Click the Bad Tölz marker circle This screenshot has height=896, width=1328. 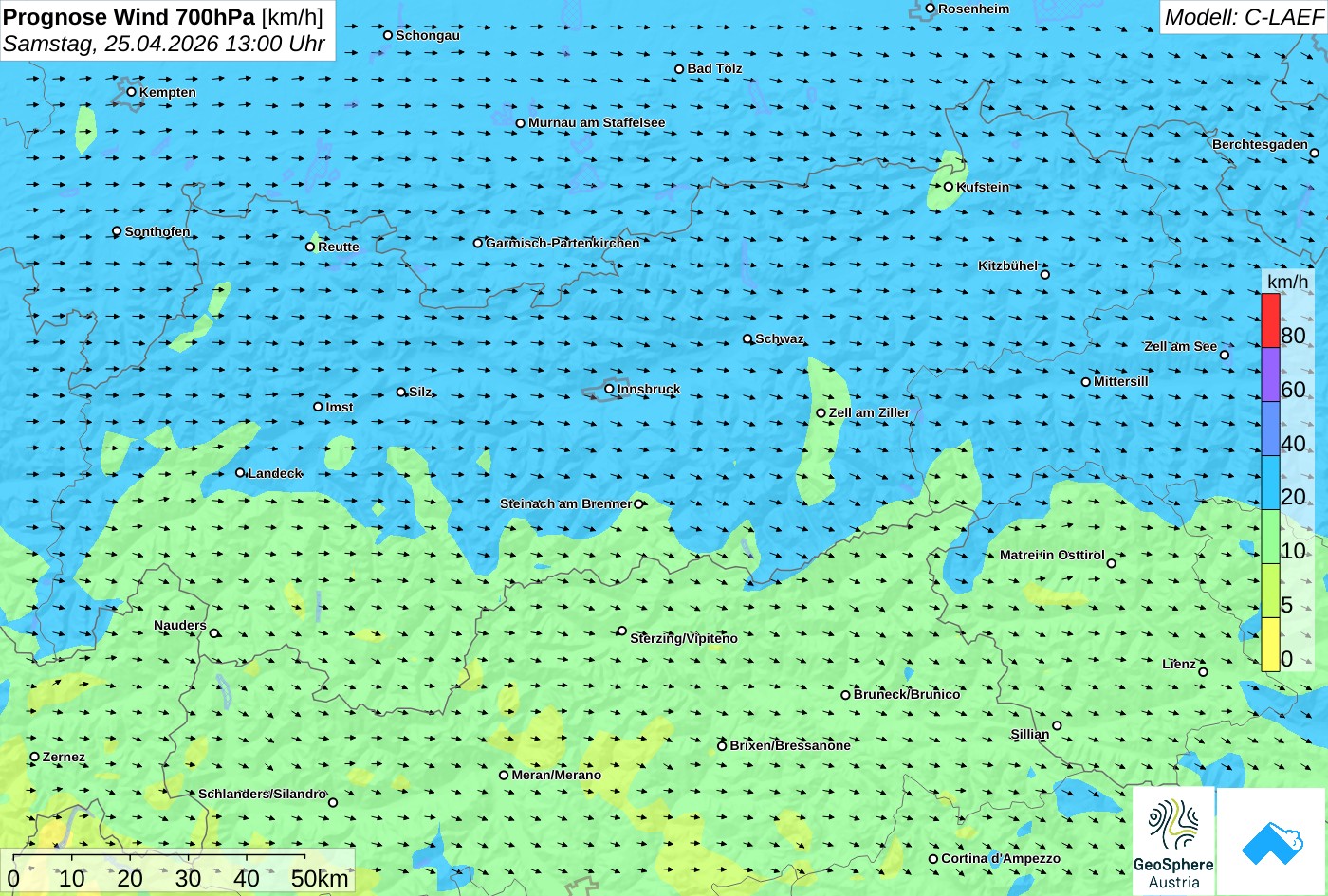point(678,69)
